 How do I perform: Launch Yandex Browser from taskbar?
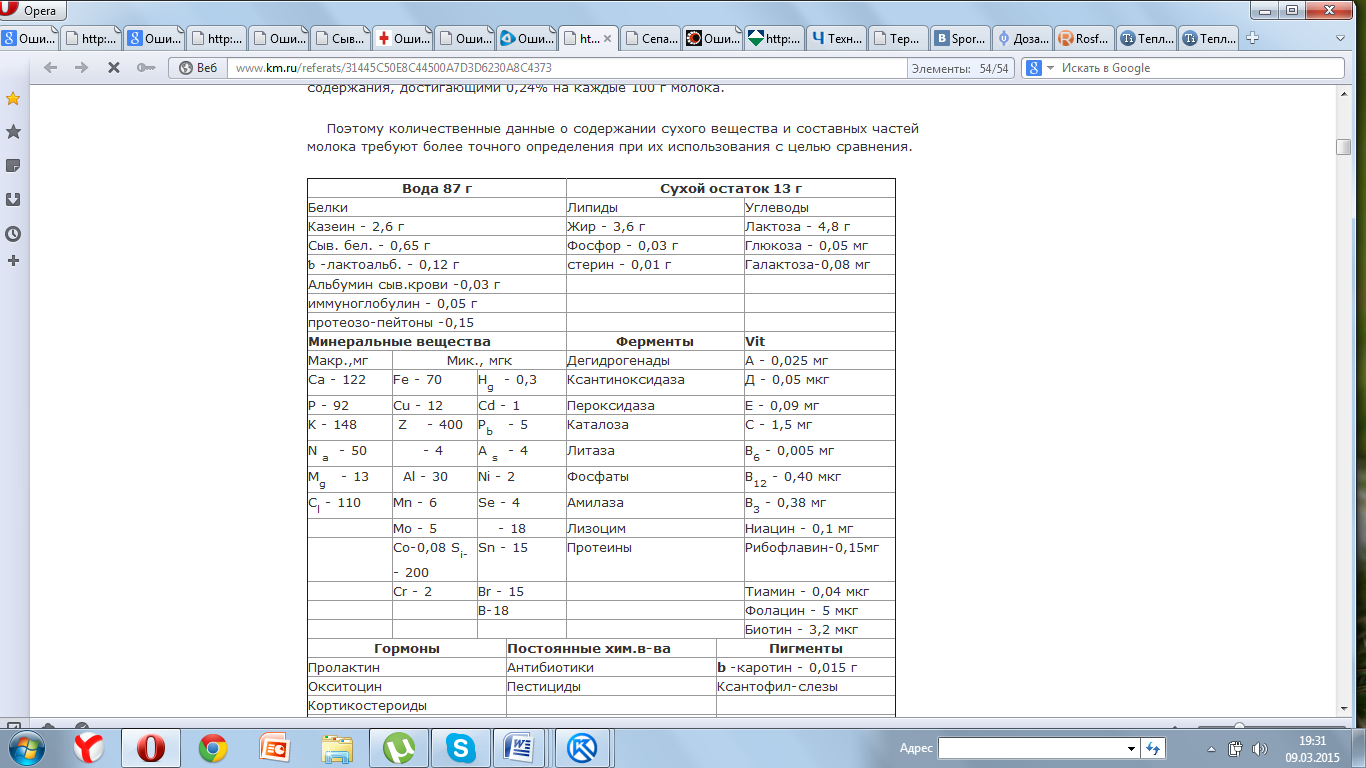click(90, 747)
